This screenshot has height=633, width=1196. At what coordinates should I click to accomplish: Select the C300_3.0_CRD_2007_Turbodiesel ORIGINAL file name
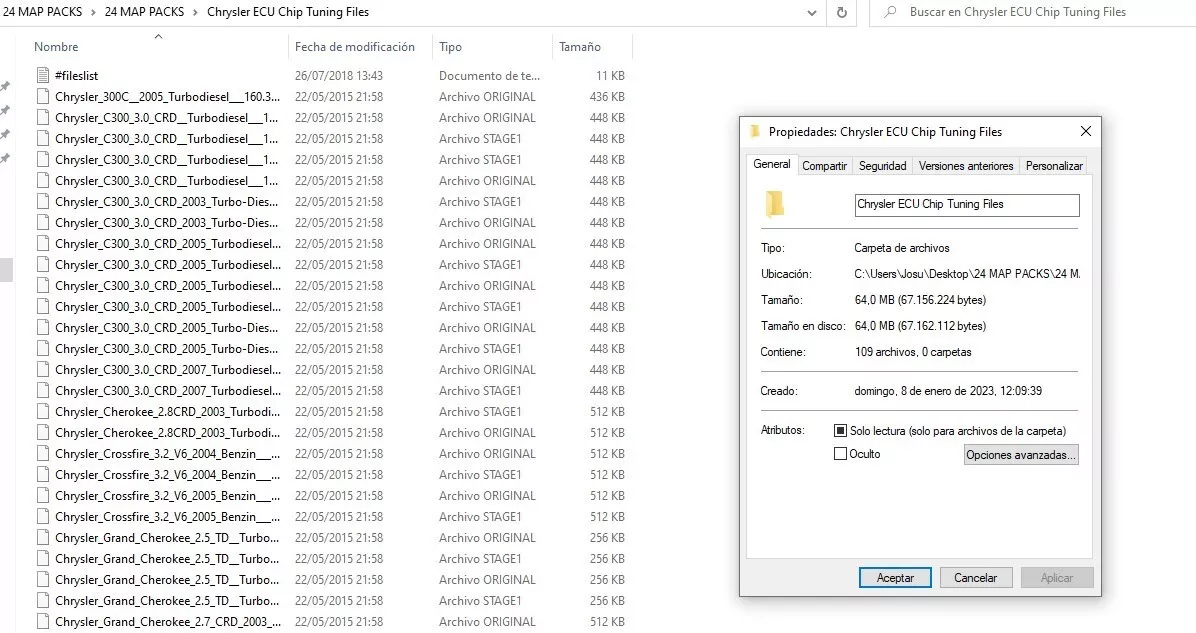(x=168, y=370)
